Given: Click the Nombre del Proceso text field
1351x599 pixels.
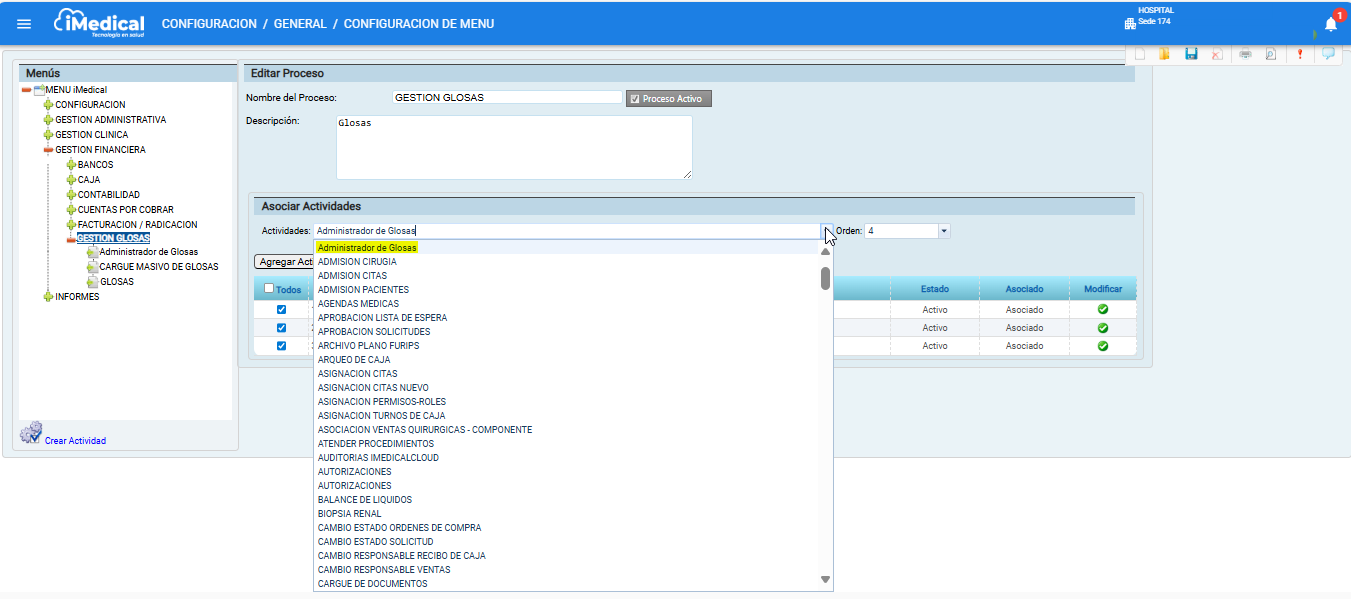Looking at the screenshot, I should 507,98.
